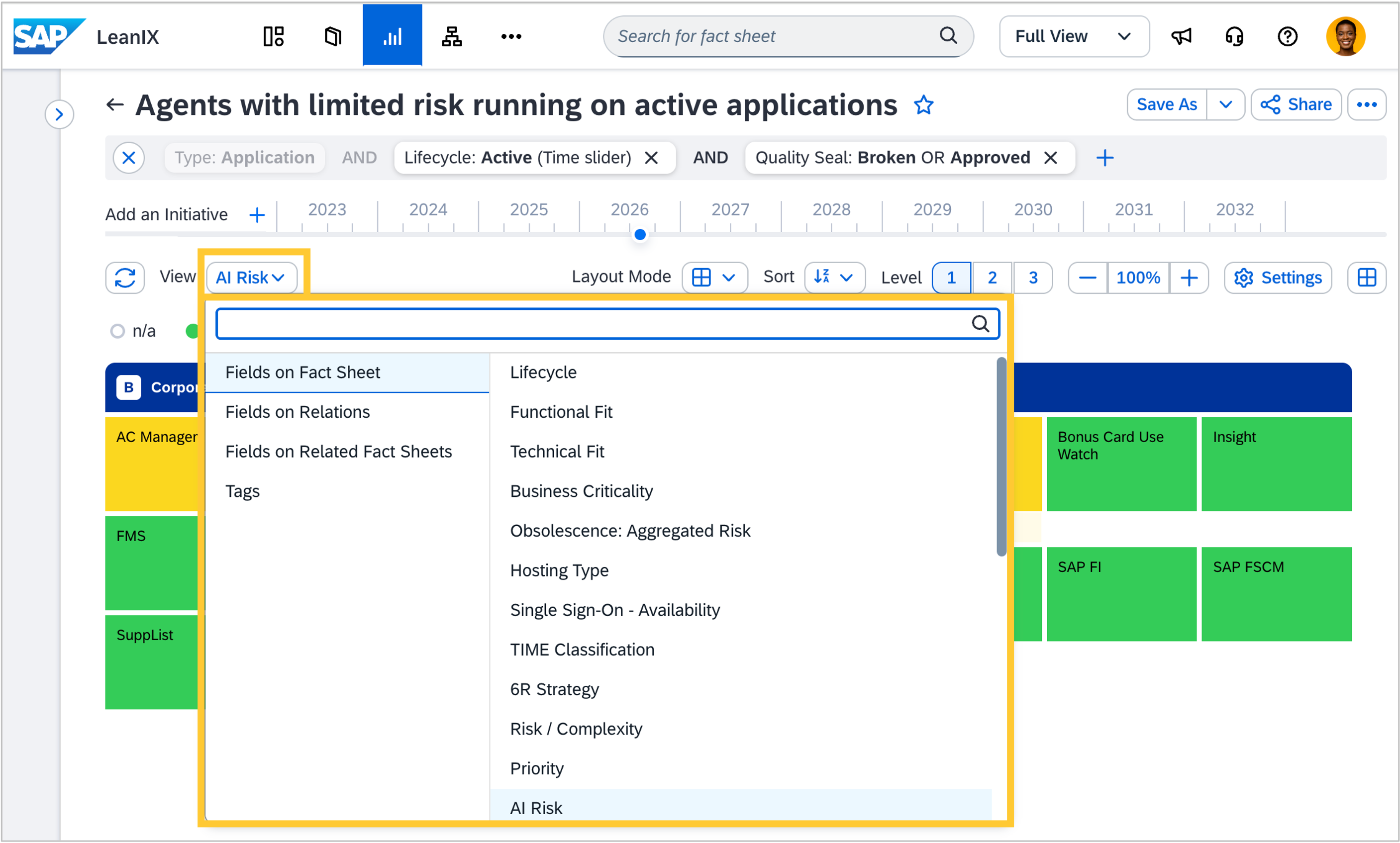The width and height of the screenshot is (1400, 843).
Task: Refresh the report with reload icon
Action: (125, 278)
